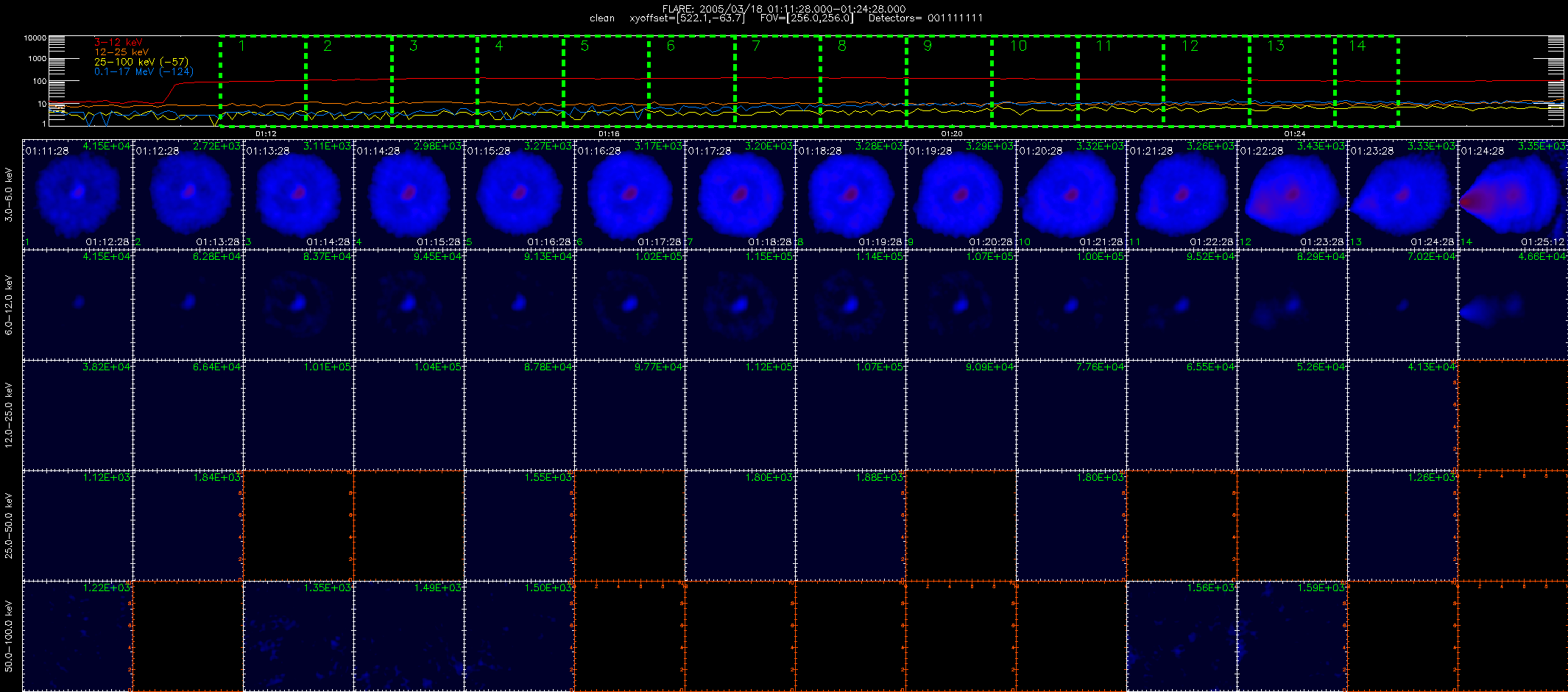Click interval 12 in the light curve

tap(1207, 81)
